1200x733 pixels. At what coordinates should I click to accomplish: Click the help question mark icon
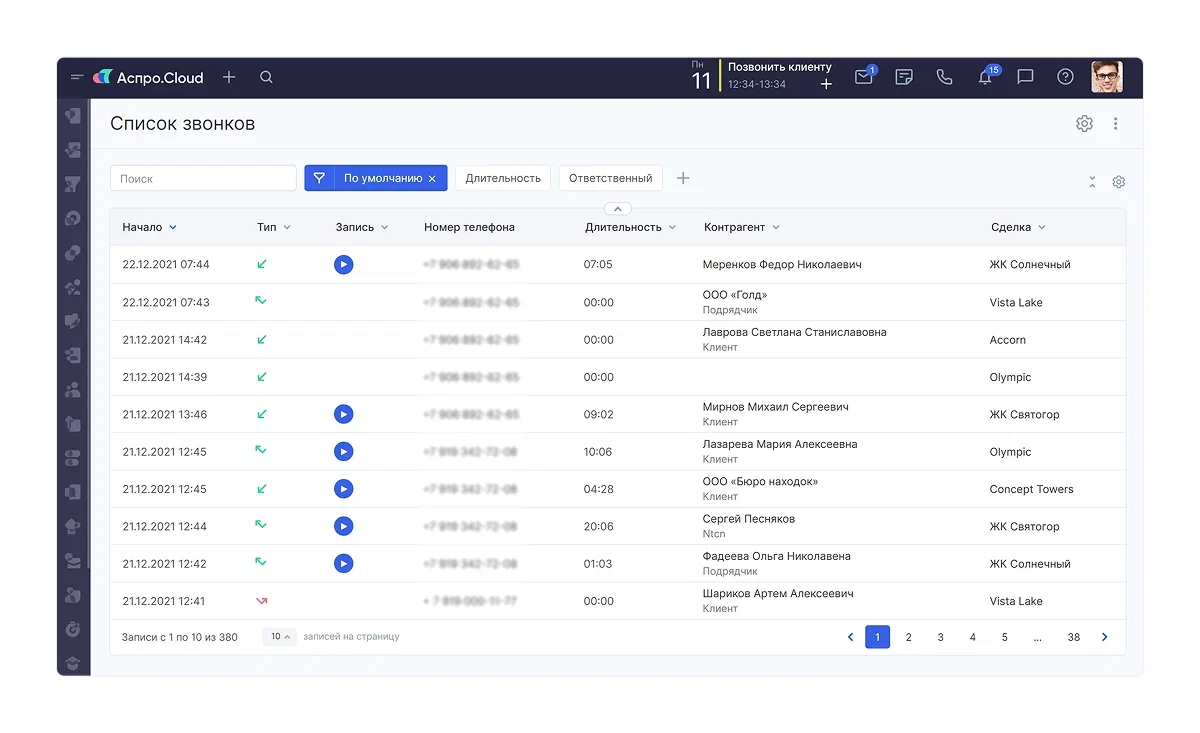point(1065,77)
